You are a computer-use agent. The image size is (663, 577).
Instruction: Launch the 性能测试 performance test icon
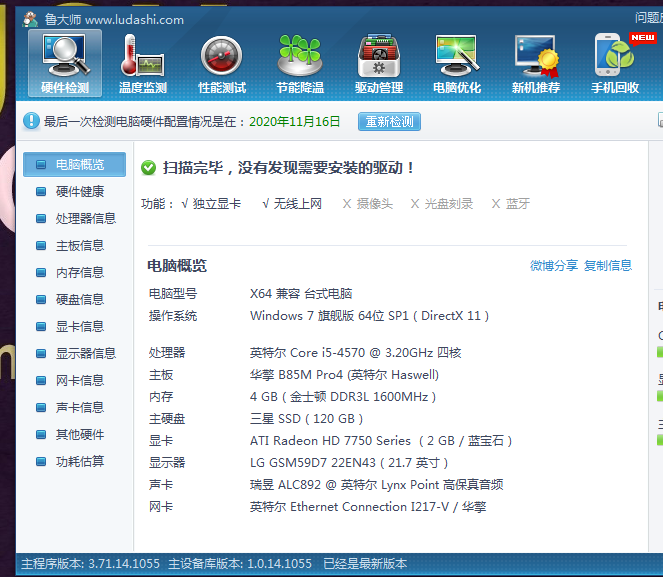pyautogui.click(x=222, y=62)
